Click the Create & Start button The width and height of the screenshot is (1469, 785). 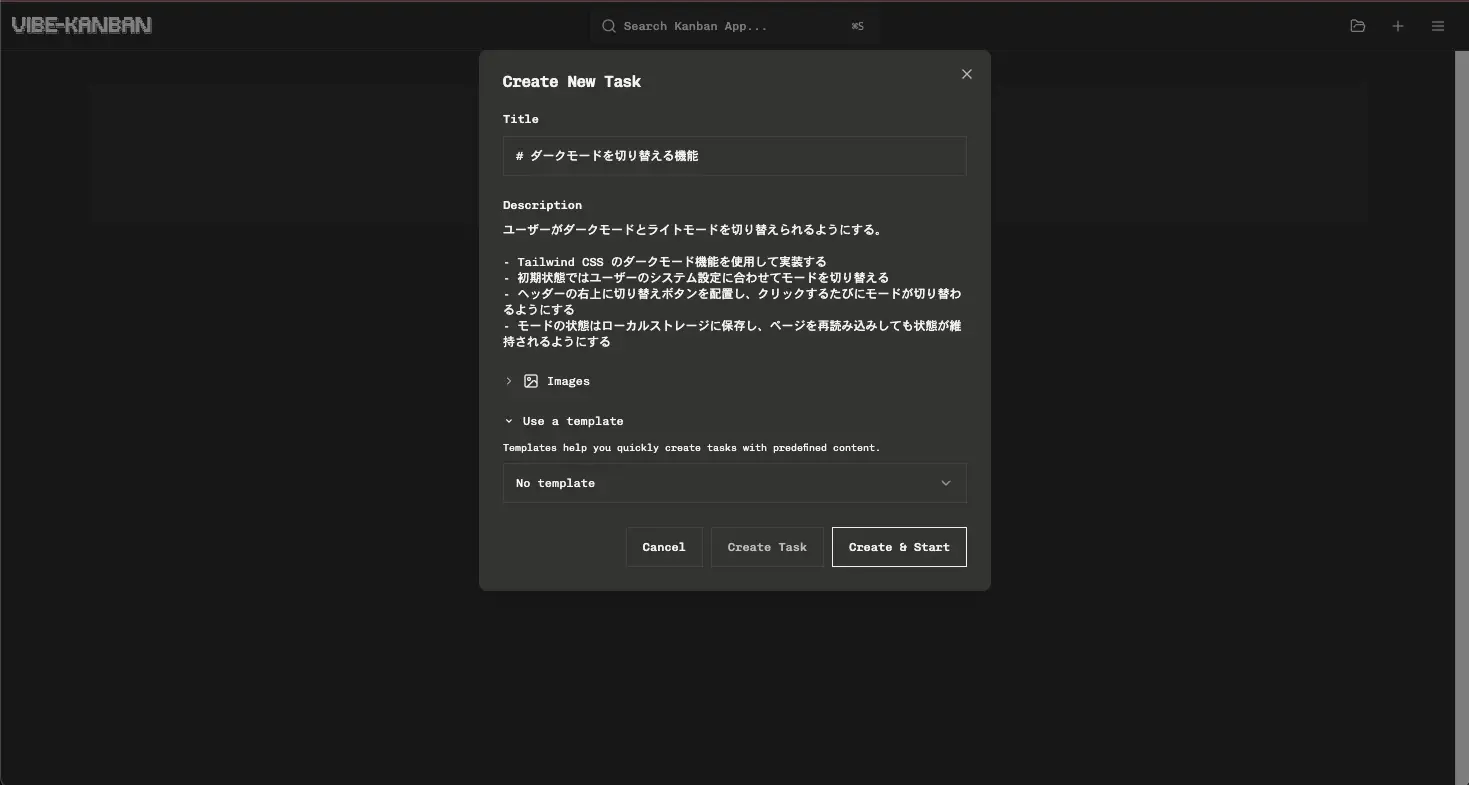899,547
